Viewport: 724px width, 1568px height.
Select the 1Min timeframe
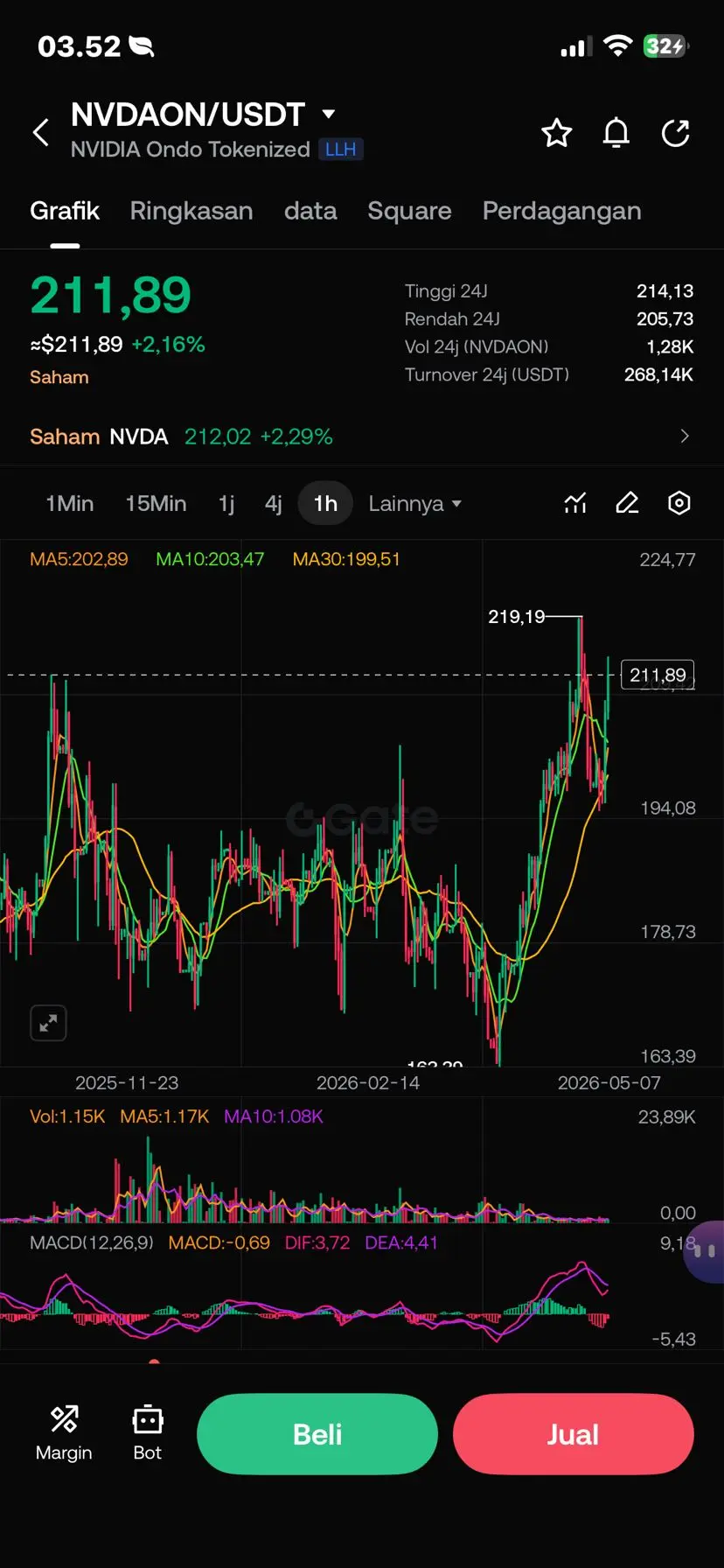(70, 504)
